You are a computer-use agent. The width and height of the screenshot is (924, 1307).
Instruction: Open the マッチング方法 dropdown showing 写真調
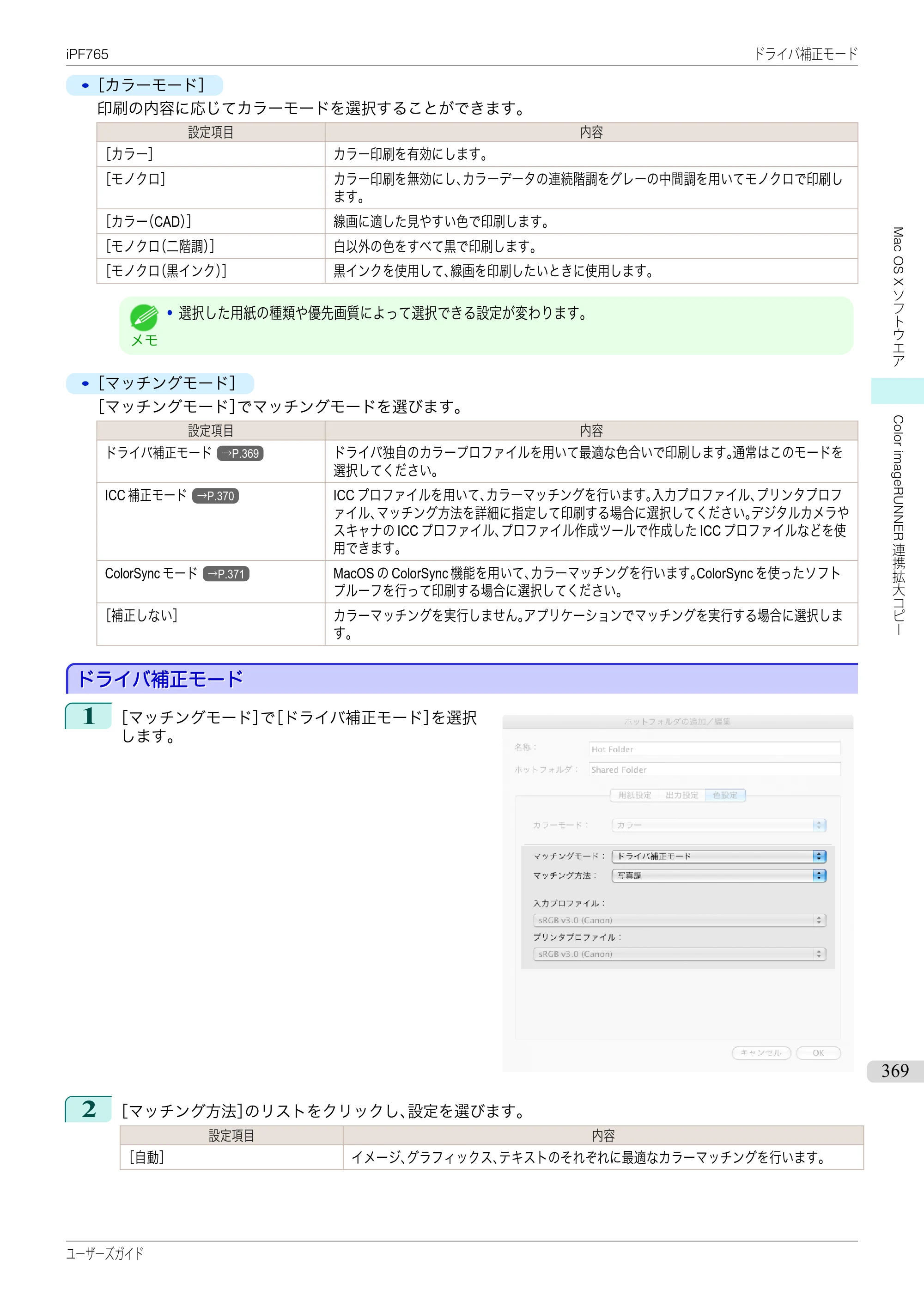pyautogui.click(x=718, y=875)
